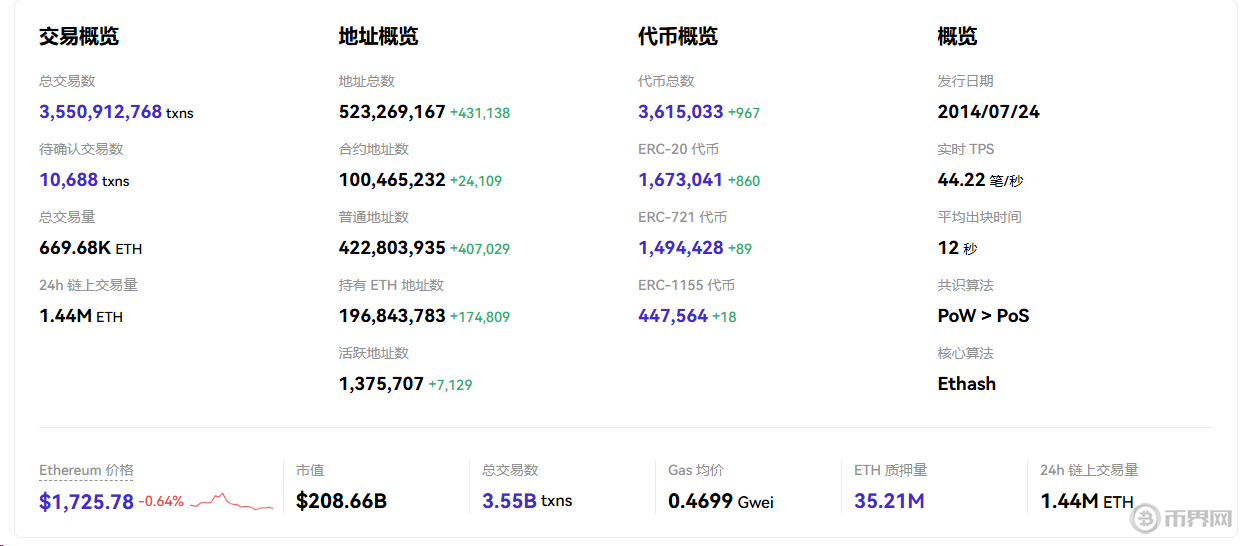
Task: Select the +174,809 holder change
Action: (480, 317)
